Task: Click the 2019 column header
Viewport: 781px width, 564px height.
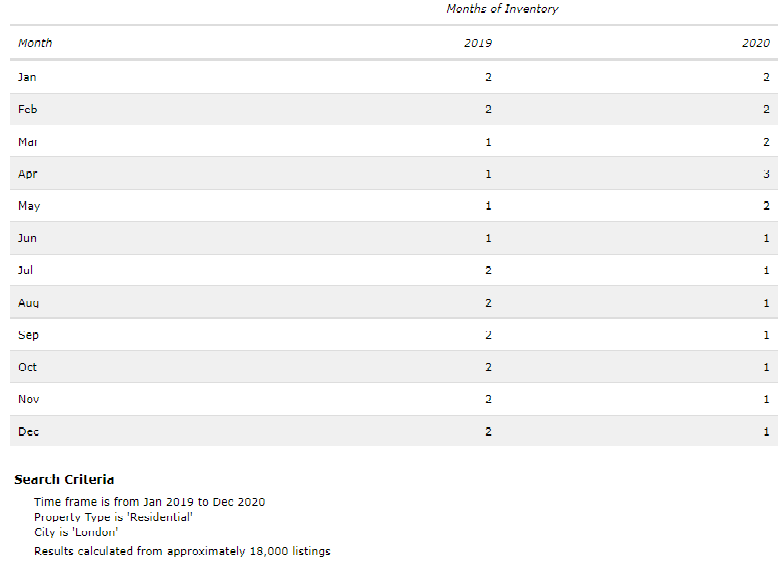Action: coord(478,43)
